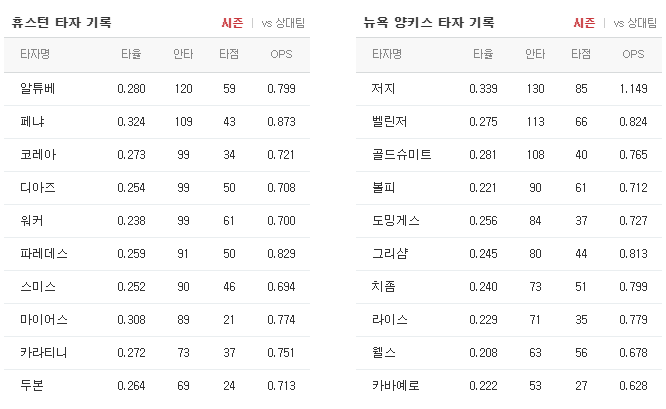The image size is (666, 409).
Task: Select Yankees 시즌 tab
Action: 584,23
